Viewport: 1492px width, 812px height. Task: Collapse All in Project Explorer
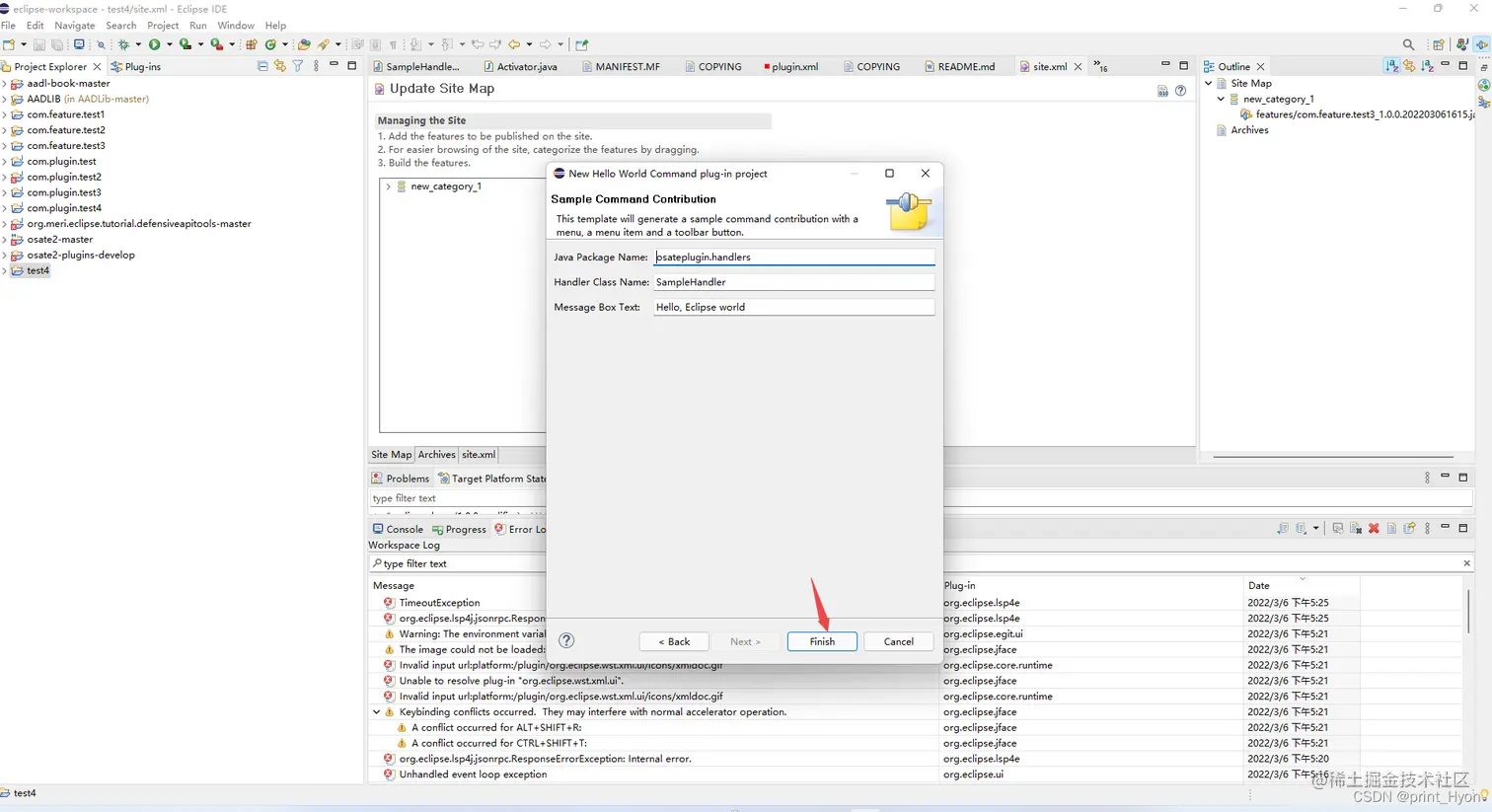[x=262, y=66]
